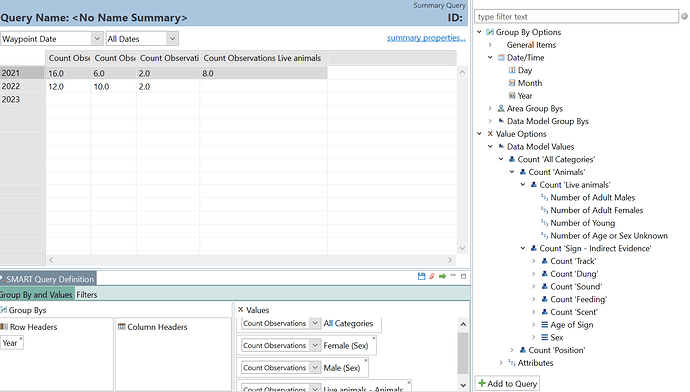Viewport: 690px width, 392px height.
Task: Minimize the SMART Query Definition panel
Action: click(x=453, y=275)
